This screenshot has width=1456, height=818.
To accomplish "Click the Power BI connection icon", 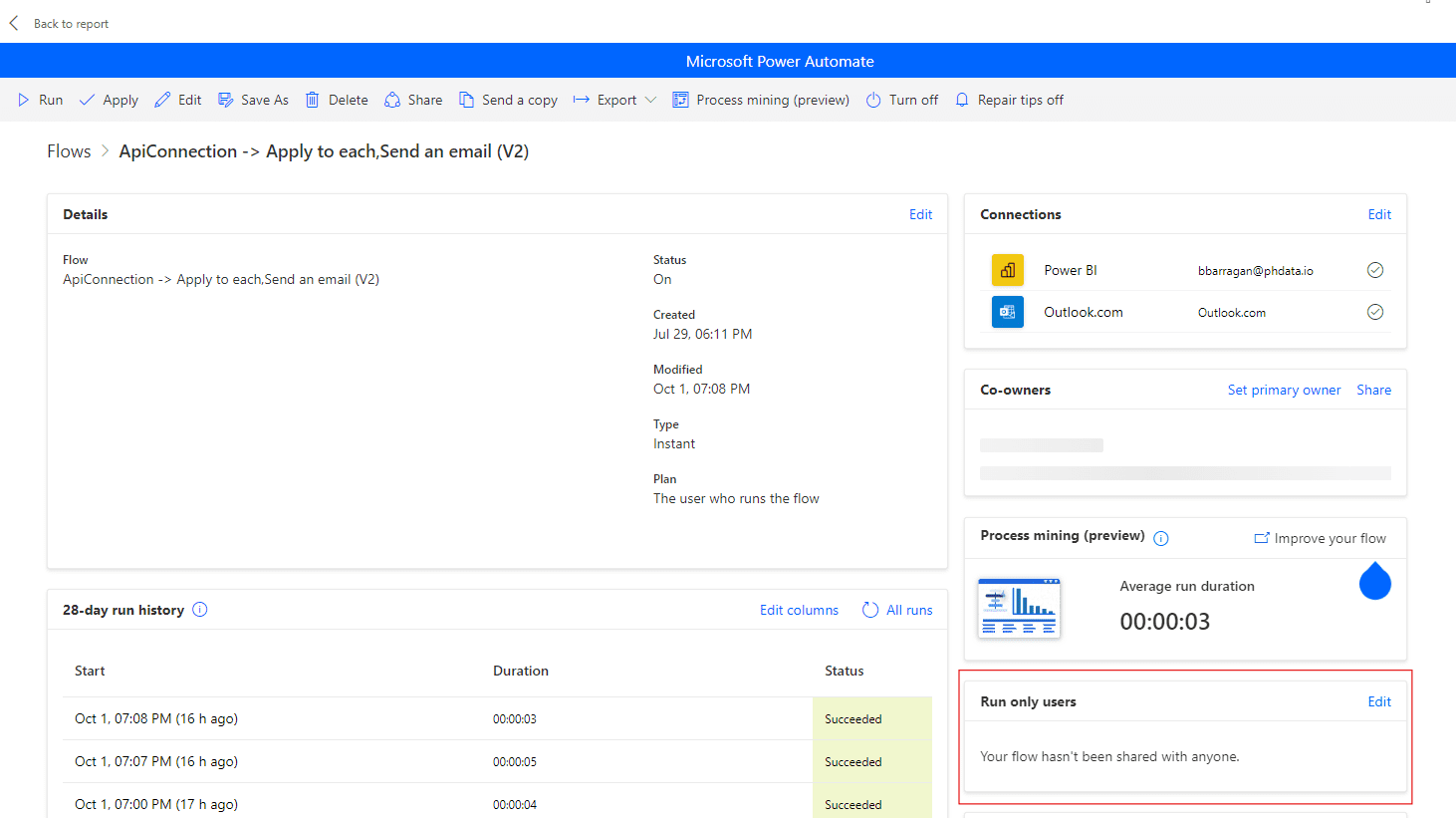I will coord(1008,270).
